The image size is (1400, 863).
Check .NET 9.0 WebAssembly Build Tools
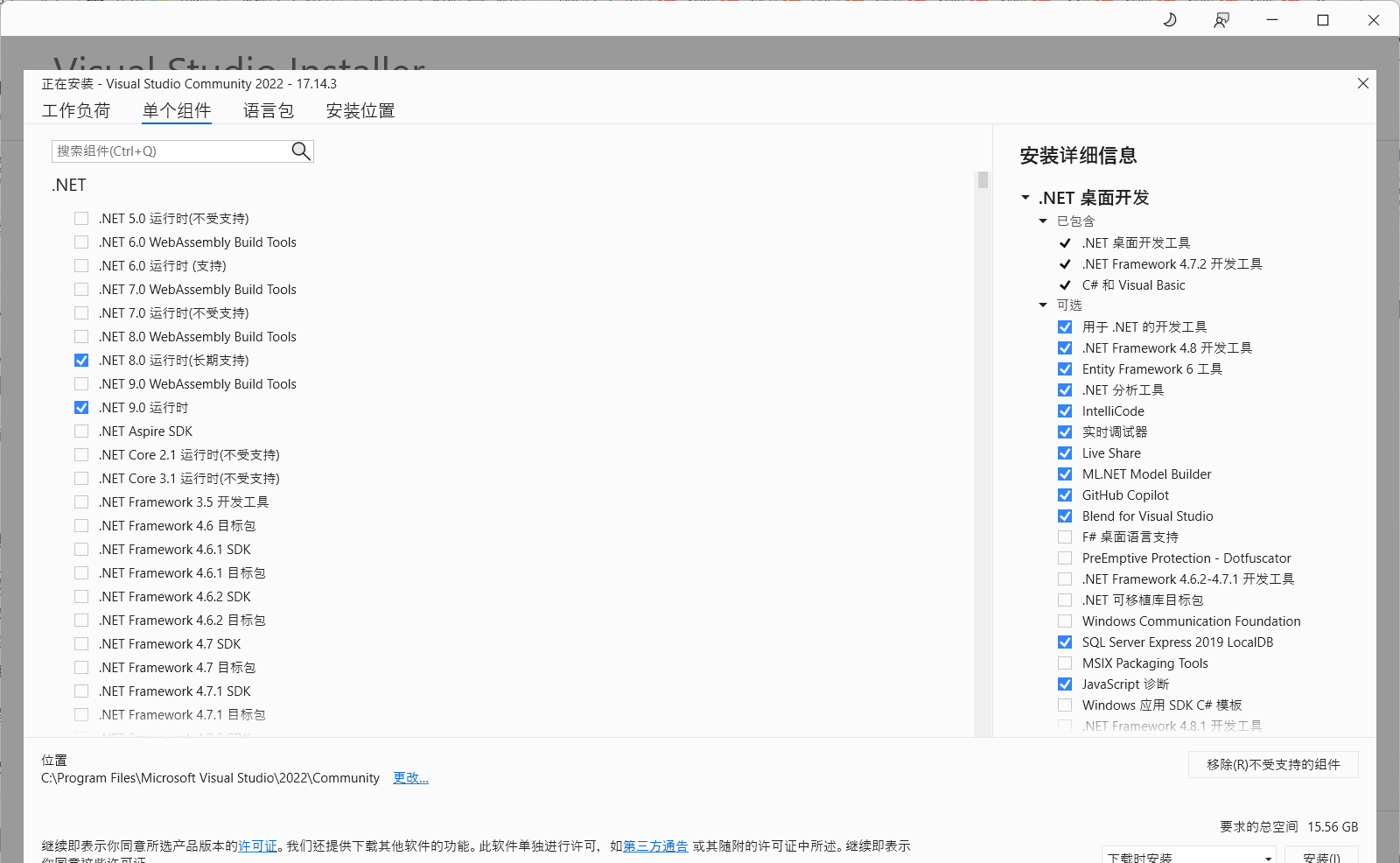(81, 384)
